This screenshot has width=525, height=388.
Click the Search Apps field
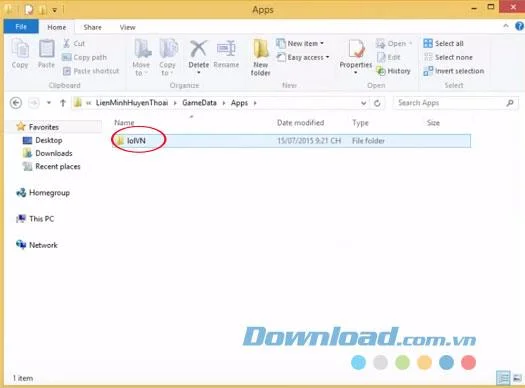[456, 103]
